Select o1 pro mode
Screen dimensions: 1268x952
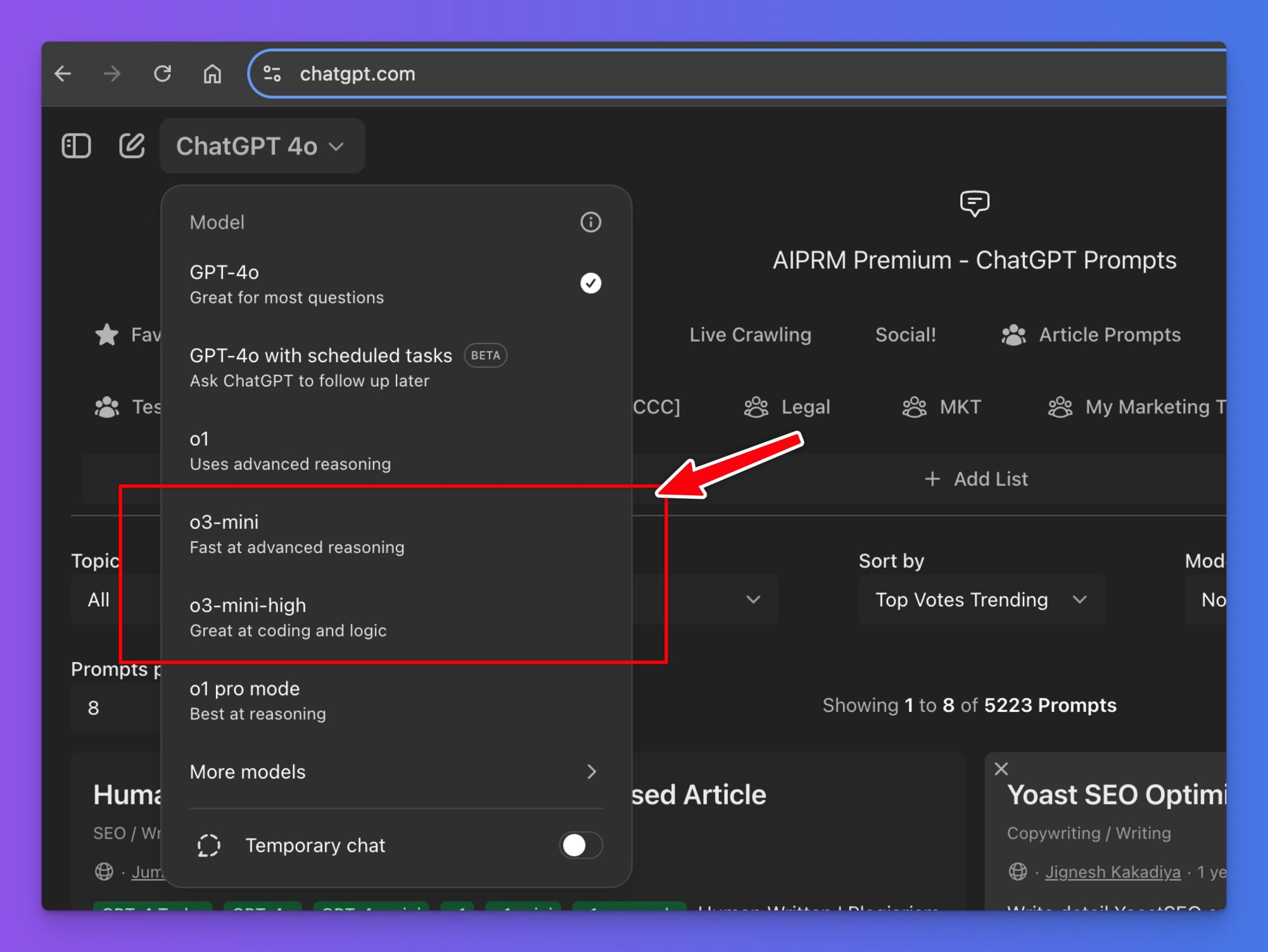[x=396, y=701]
